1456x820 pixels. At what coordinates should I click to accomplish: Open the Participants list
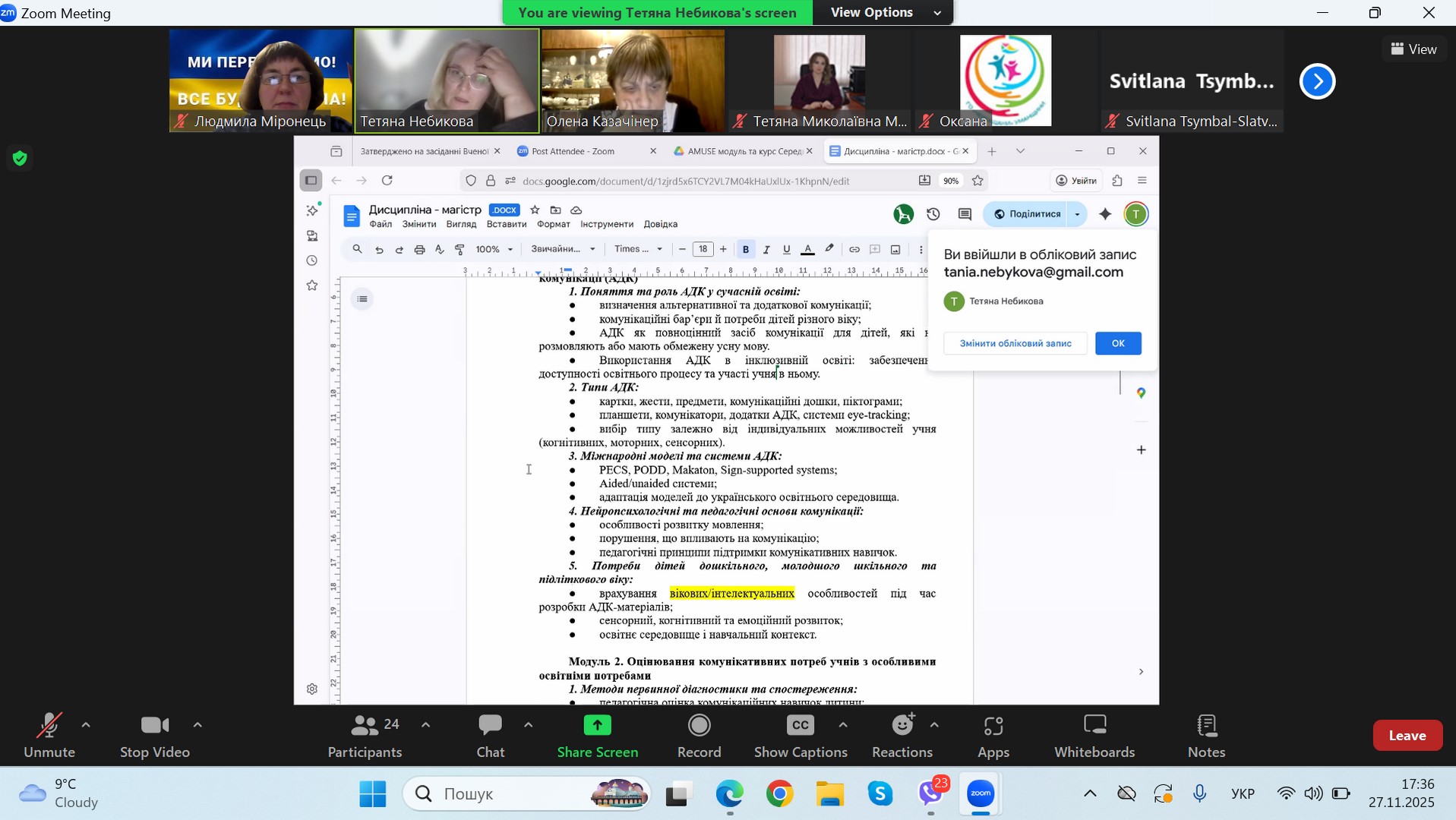[x=365, y=735]
